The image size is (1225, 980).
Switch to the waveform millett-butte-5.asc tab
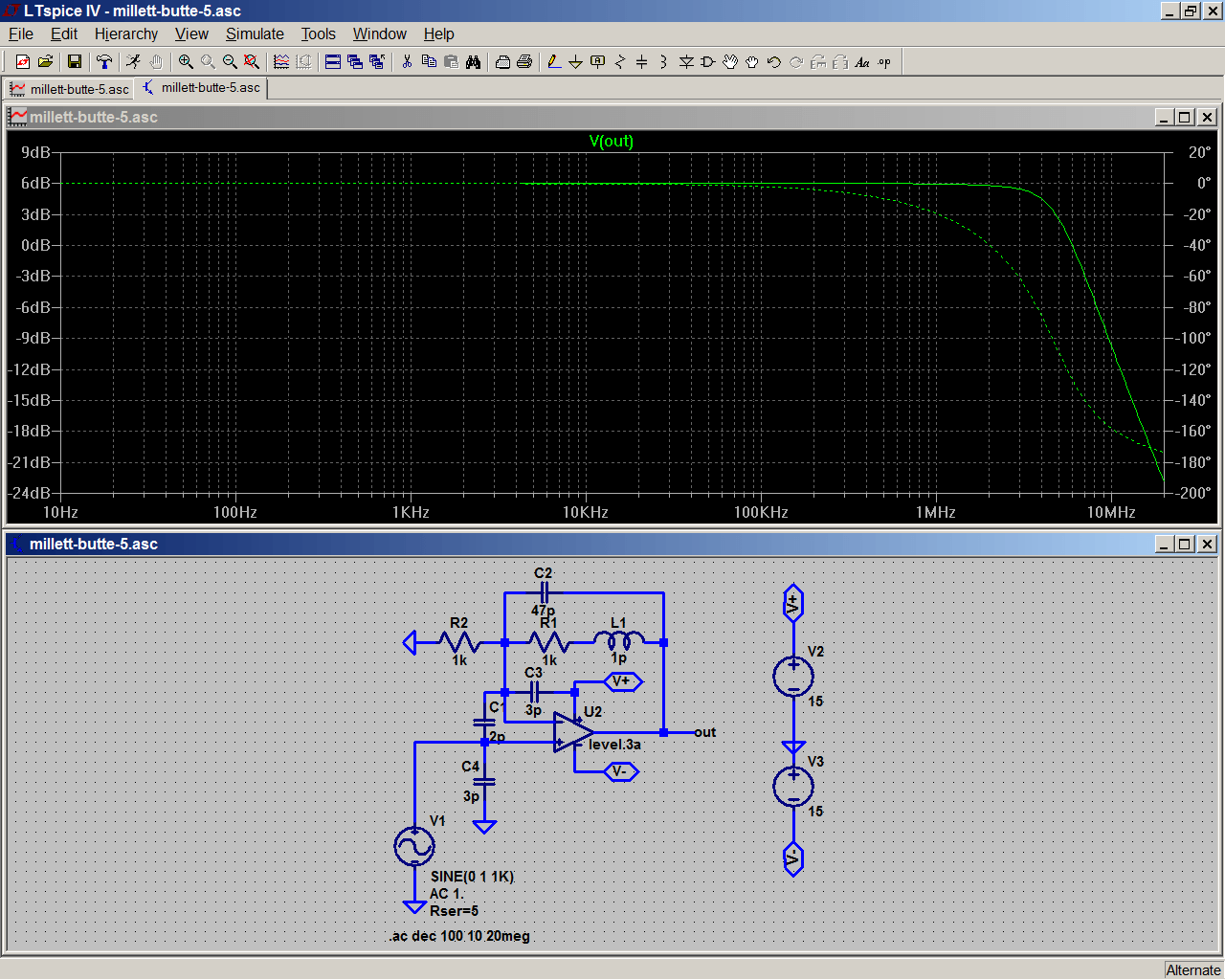tap(69, 89)
